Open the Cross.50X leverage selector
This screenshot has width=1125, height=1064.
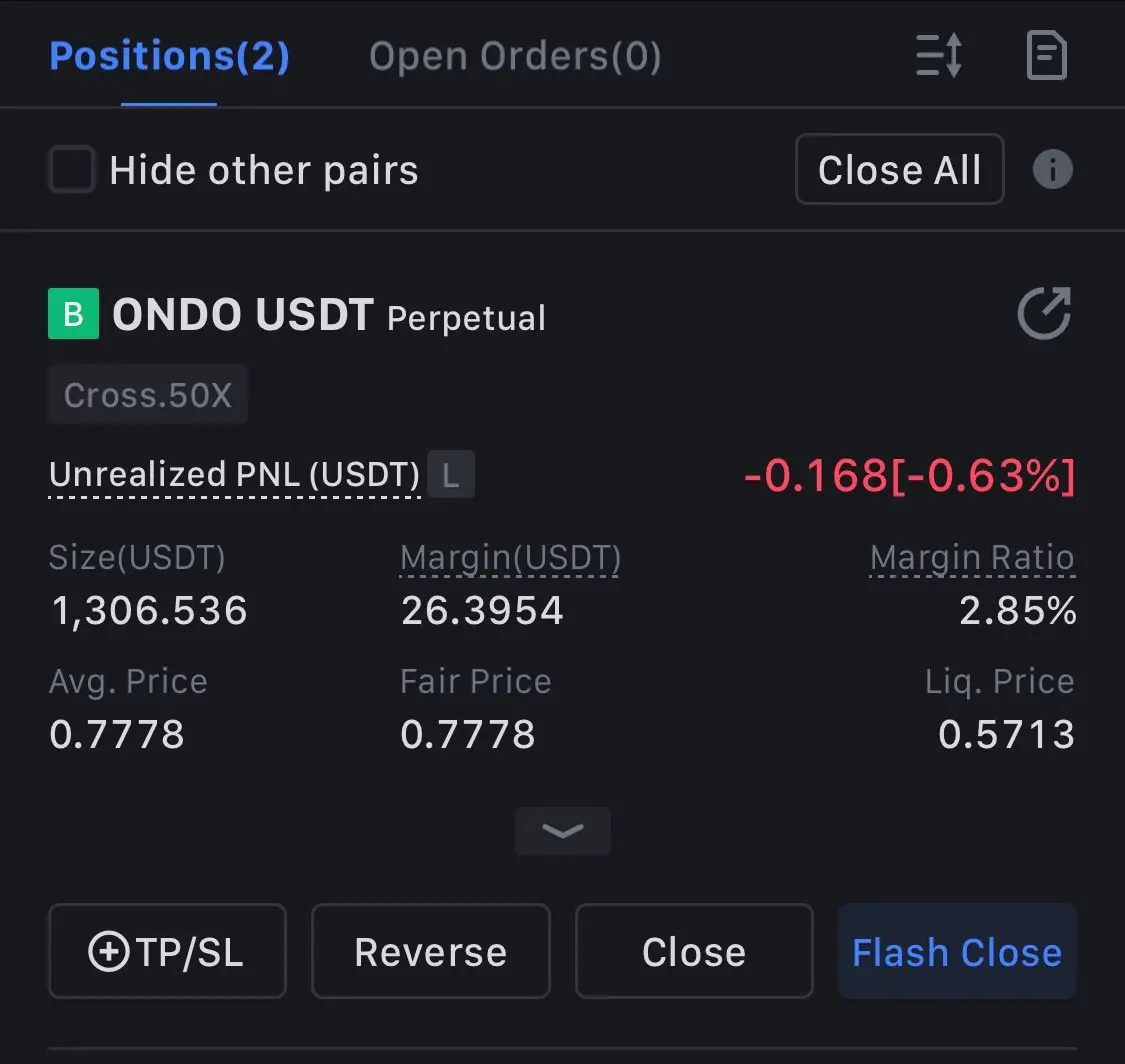point(148,395)
